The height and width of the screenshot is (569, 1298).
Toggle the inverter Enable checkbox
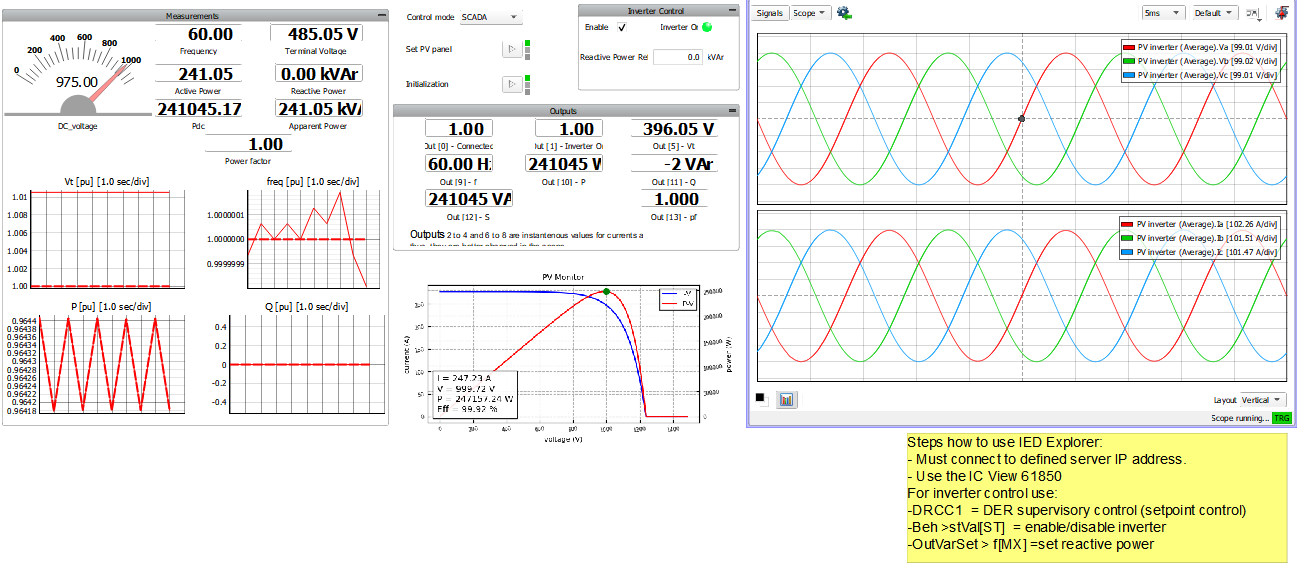click(x=622, y=27)
